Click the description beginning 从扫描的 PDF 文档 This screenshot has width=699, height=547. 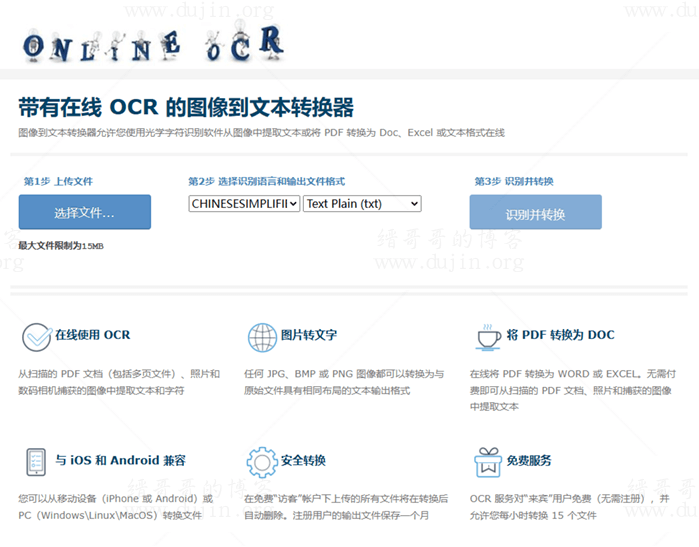point(119,382)
